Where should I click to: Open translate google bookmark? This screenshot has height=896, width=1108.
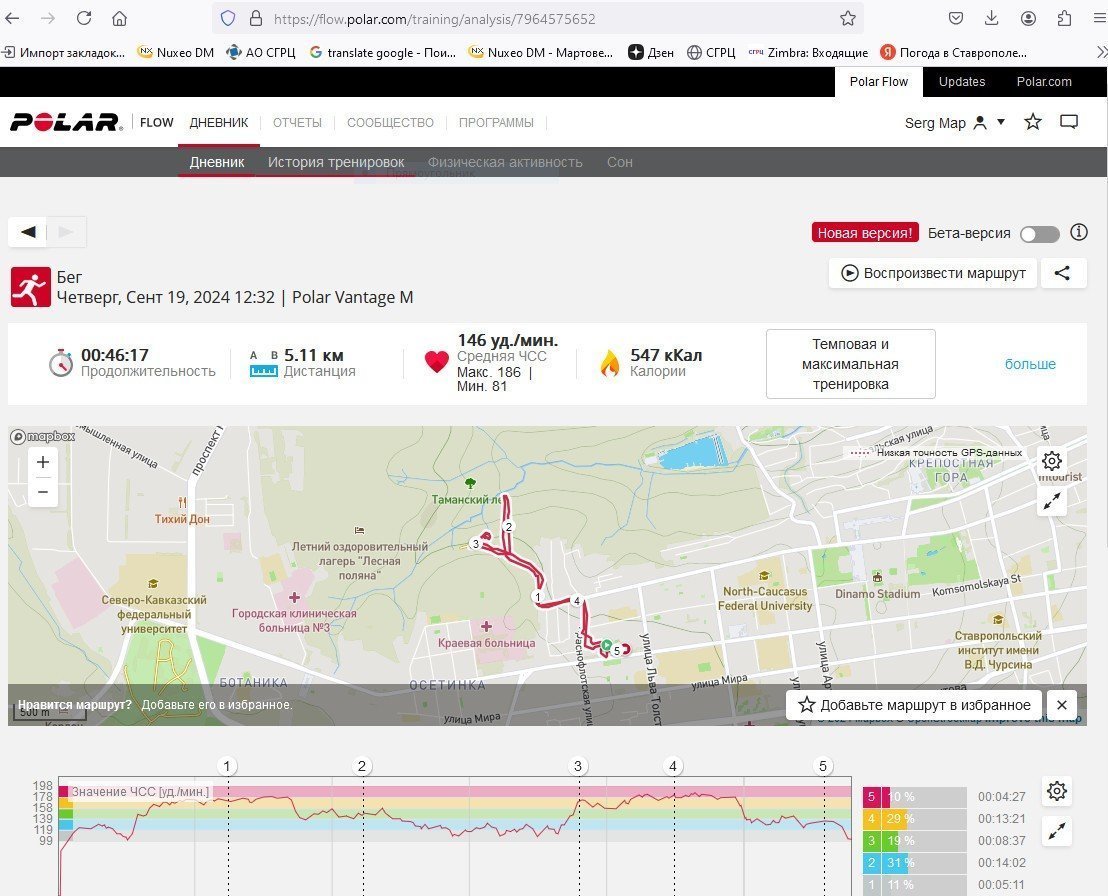tap(383, 52)
